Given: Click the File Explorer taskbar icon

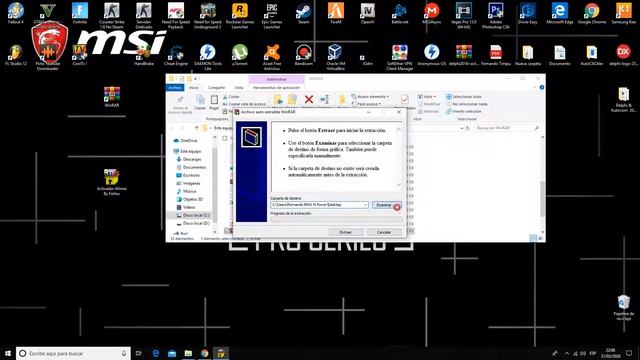Looking at the screenshot, I should tap(188, 353).
